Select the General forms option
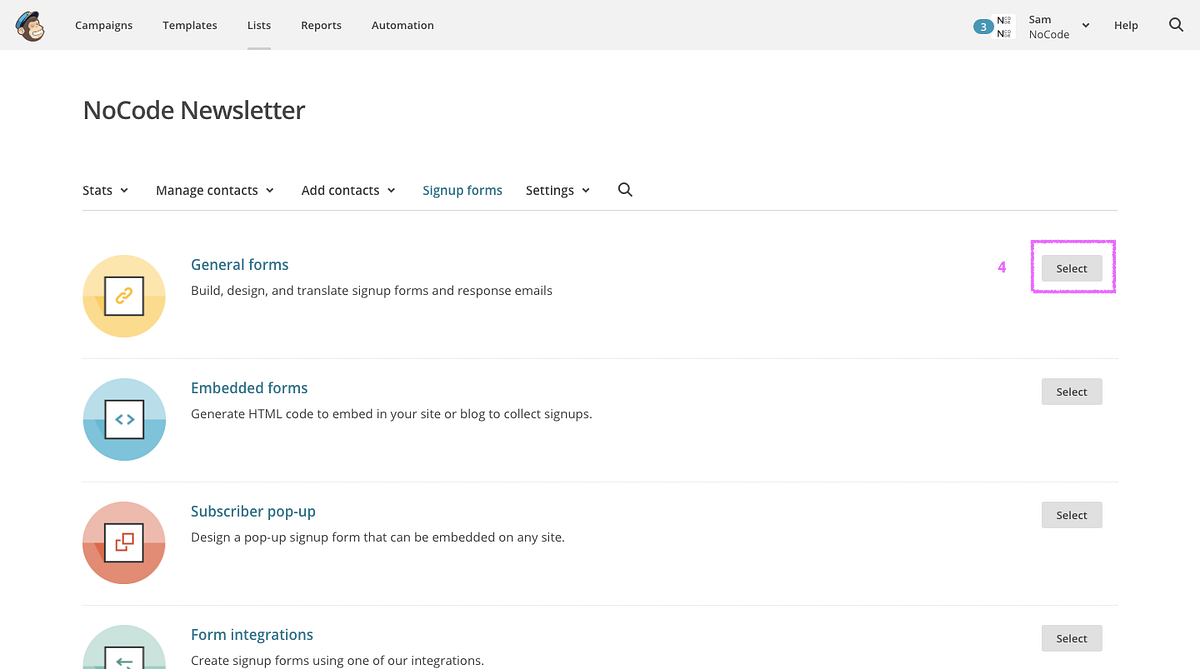Viewport: 1200px width, 669px height. 1072,268
